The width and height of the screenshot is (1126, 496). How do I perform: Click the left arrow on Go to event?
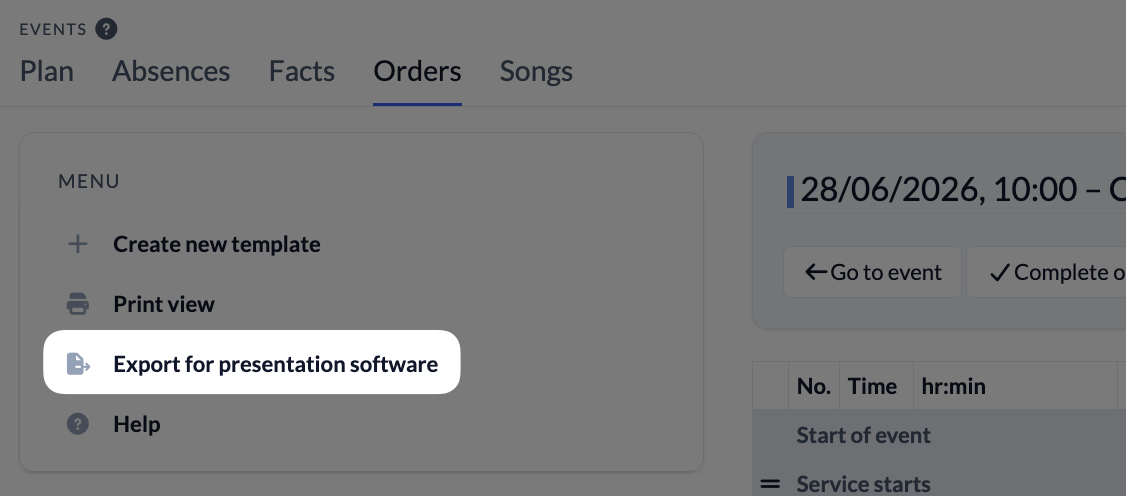click(x=816, y=272)
